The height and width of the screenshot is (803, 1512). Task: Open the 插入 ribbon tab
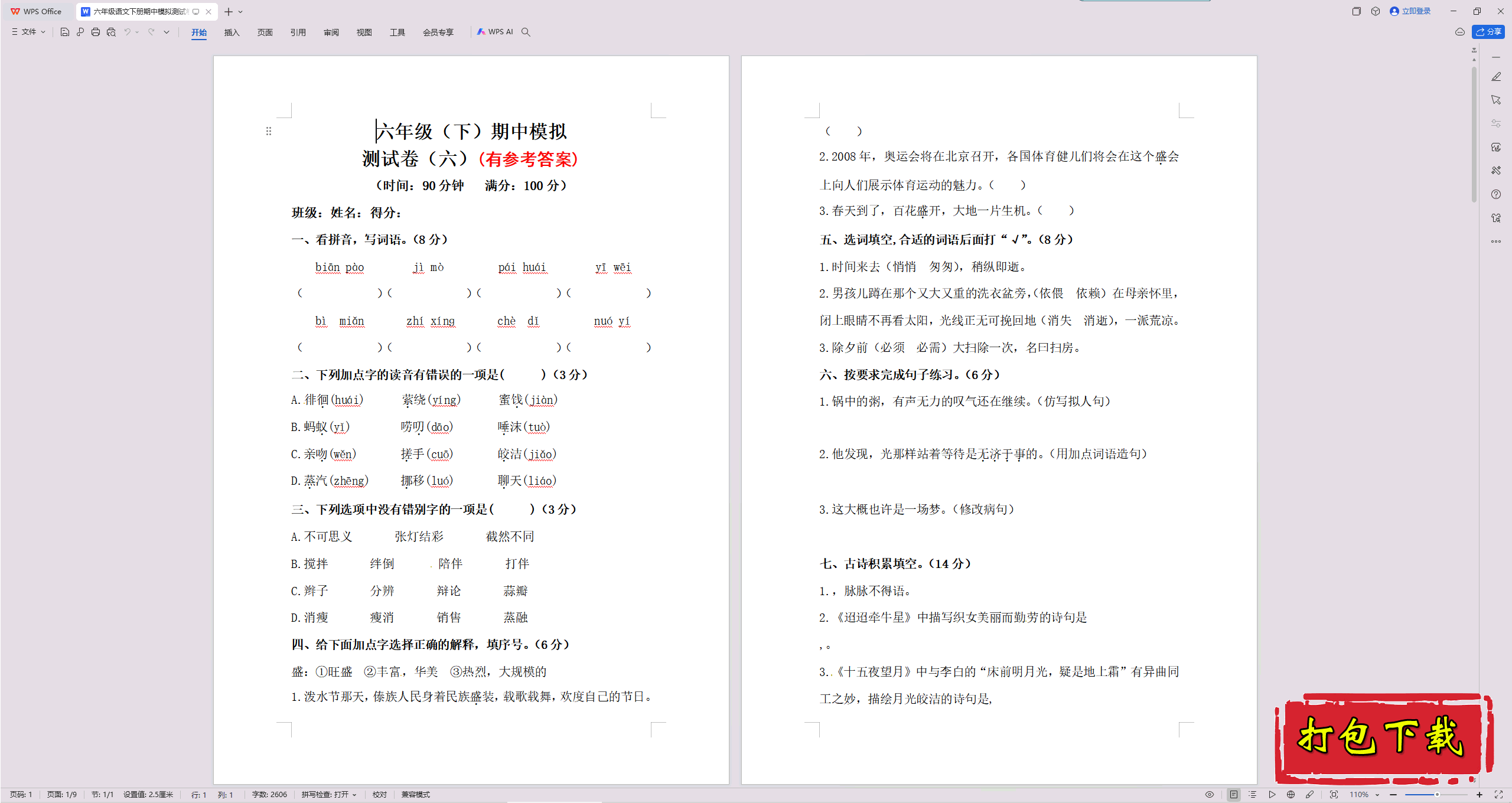[232, 32]
